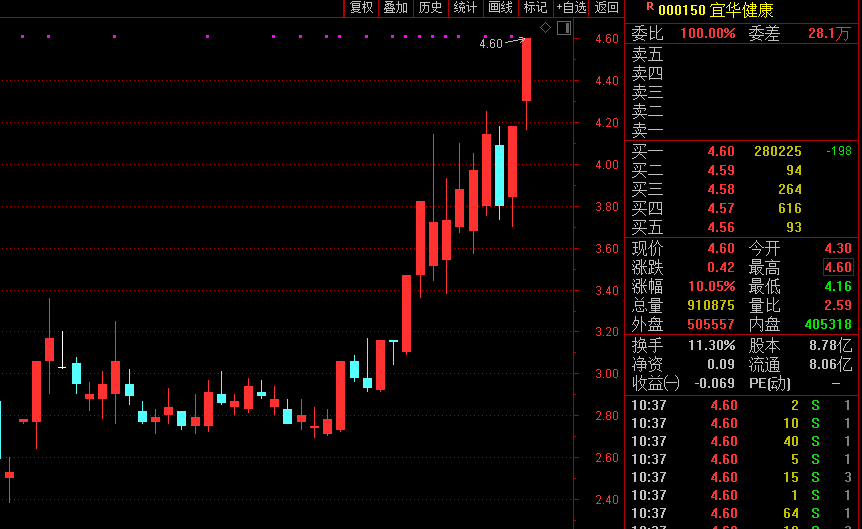Open the 历史 history view
Image resolution: width=862 pixels, height=529 pixels.
pos(430,8)
